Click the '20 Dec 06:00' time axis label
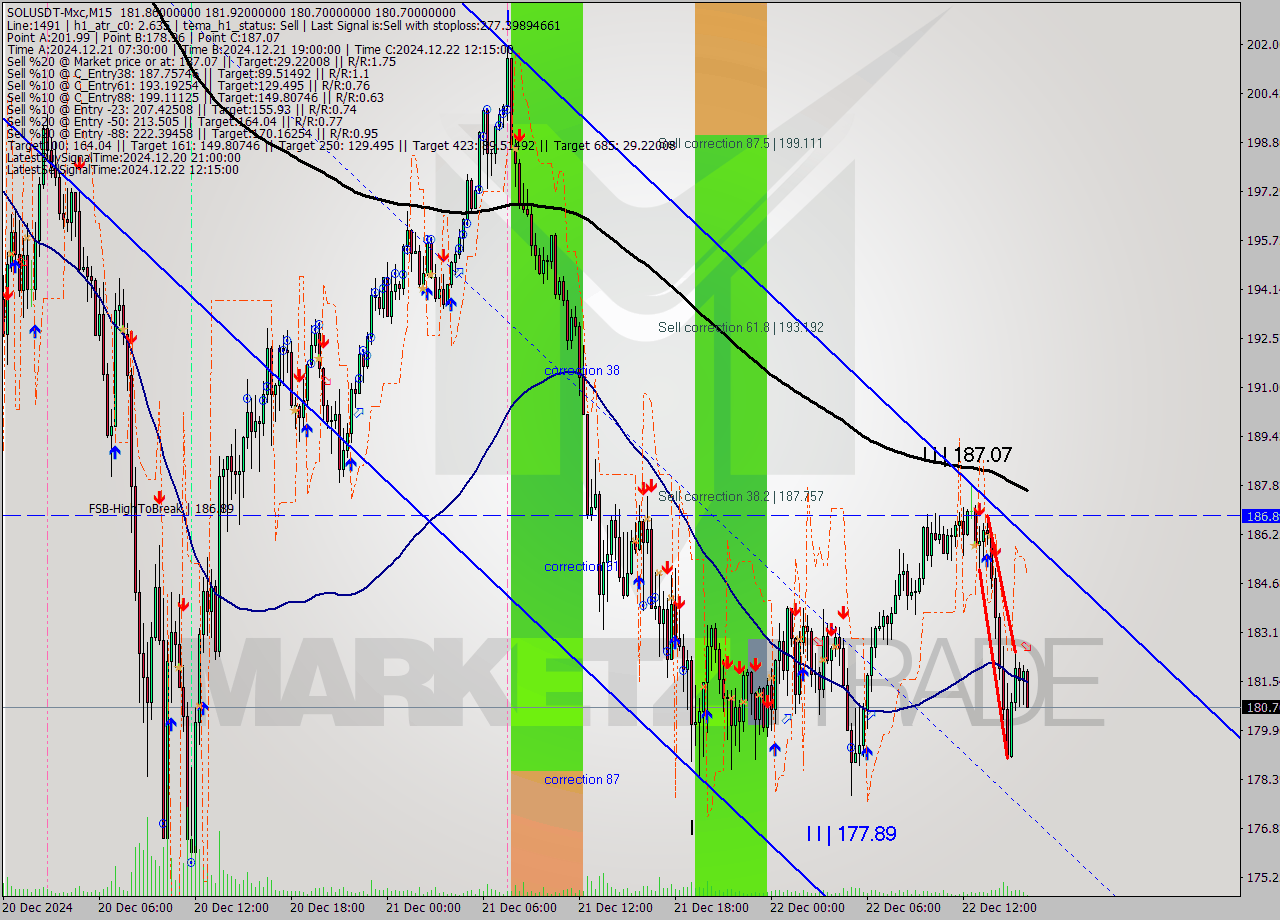1280x920 pixels. point(135,907)
